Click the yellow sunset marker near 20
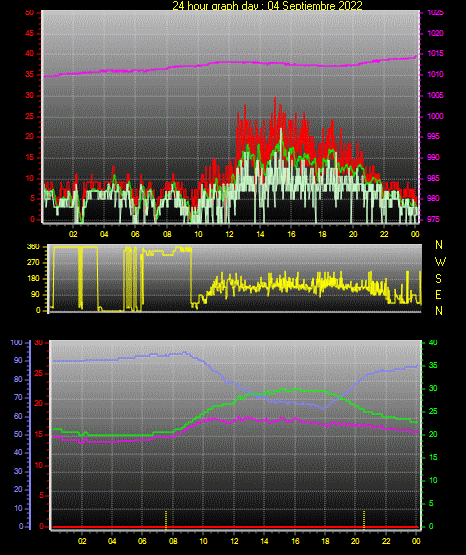Screen dimensions: 466x555 coord(364,520)
